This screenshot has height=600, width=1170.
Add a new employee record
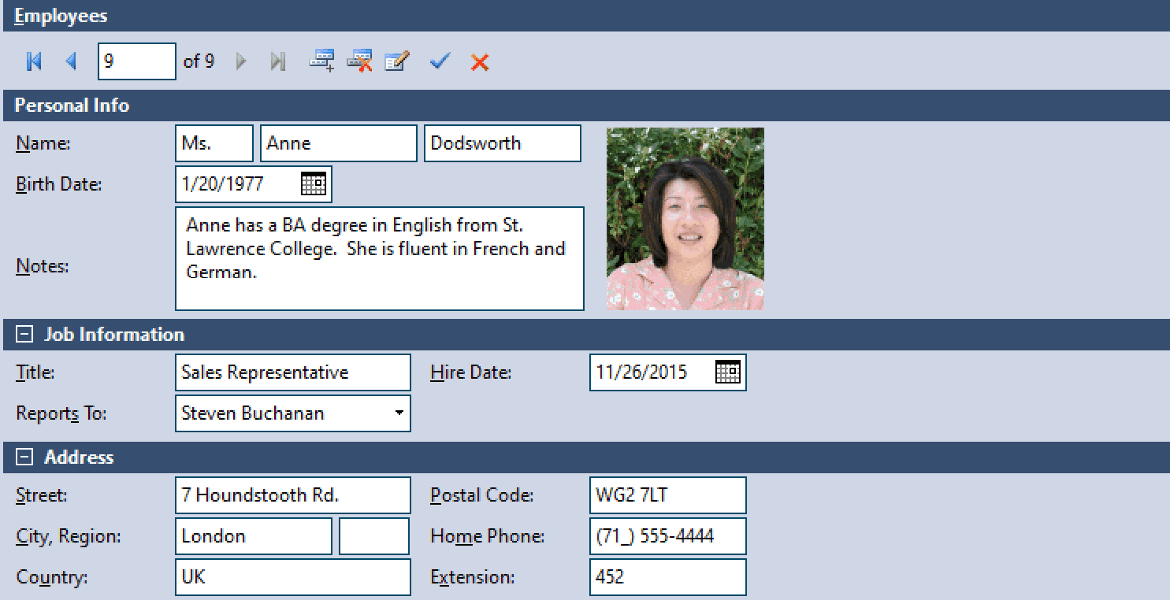322,61
